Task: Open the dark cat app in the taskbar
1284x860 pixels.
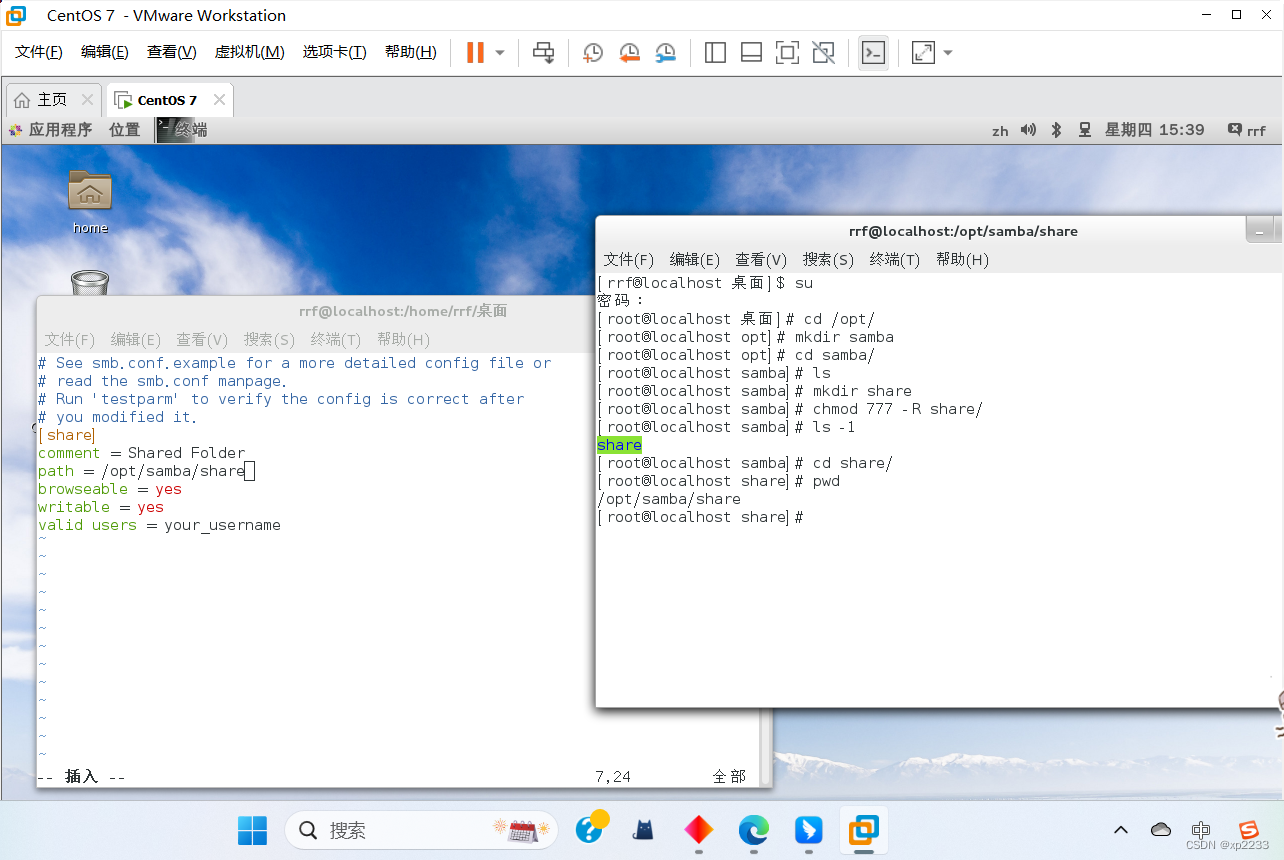Action: coord(644,830)
